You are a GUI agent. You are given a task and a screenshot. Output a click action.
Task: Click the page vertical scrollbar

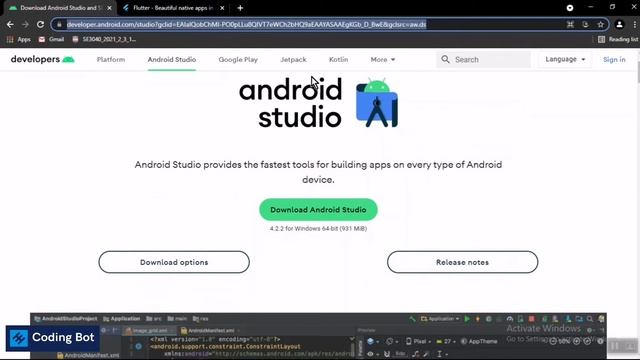coord(638,73)
